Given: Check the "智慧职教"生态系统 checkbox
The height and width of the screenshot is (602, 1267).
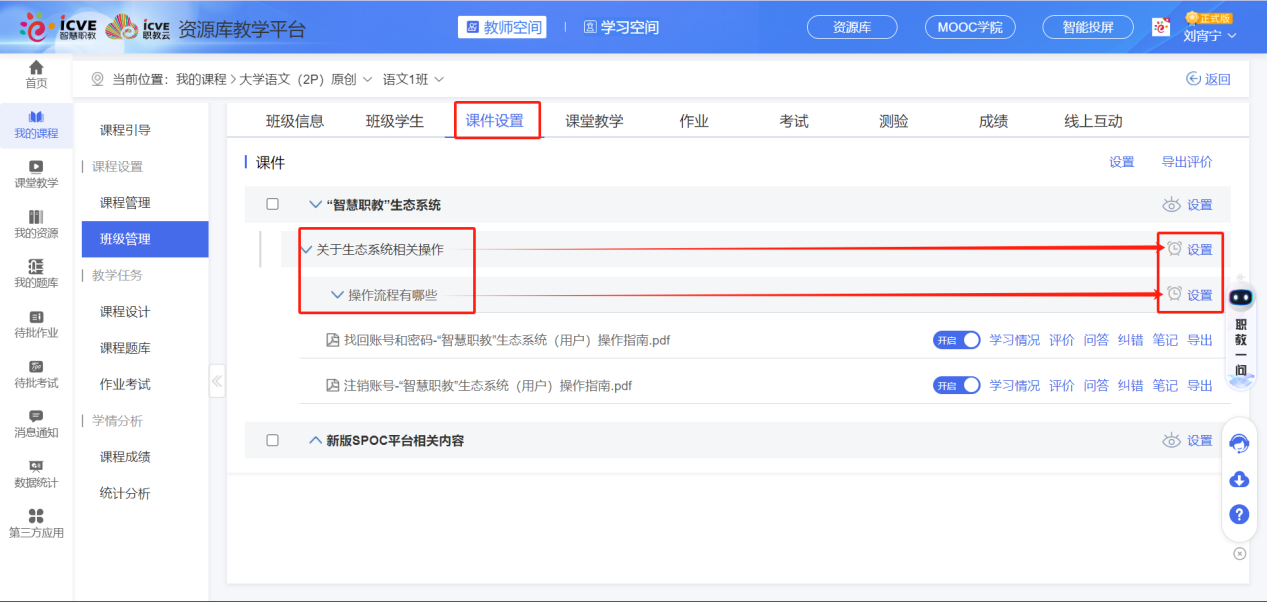Looking at the screenshot, I should (272, 204).
